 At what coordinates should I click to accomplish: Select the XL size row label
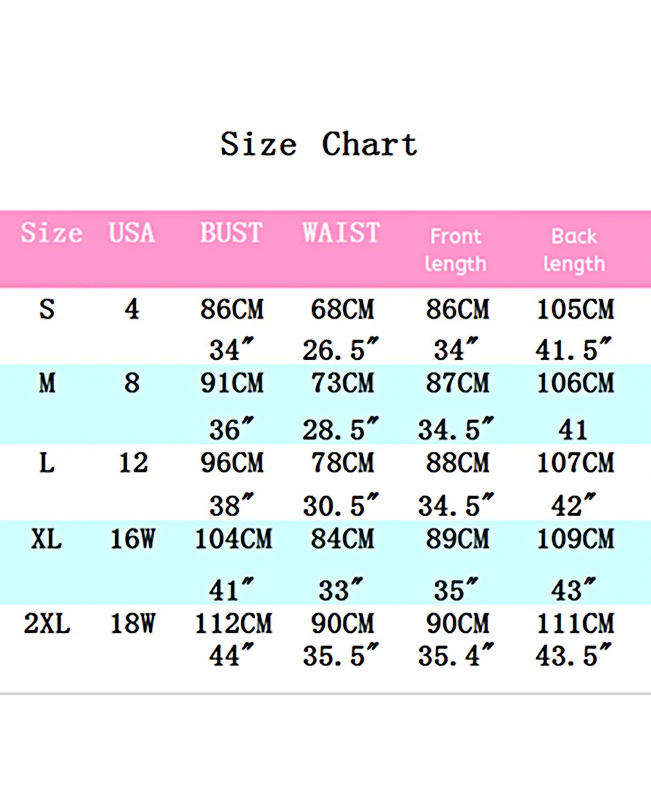[x=46, y=539]
